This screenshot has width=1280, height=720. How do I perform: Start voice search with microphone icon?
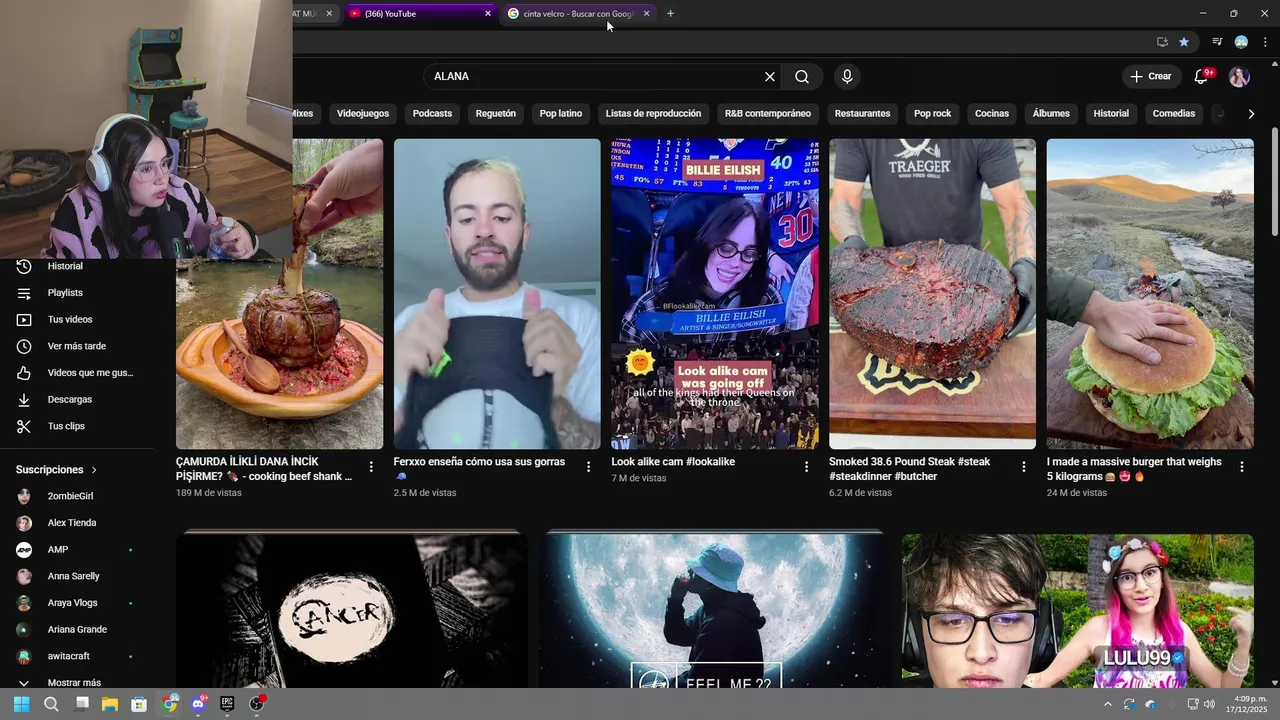coord(847,76)
